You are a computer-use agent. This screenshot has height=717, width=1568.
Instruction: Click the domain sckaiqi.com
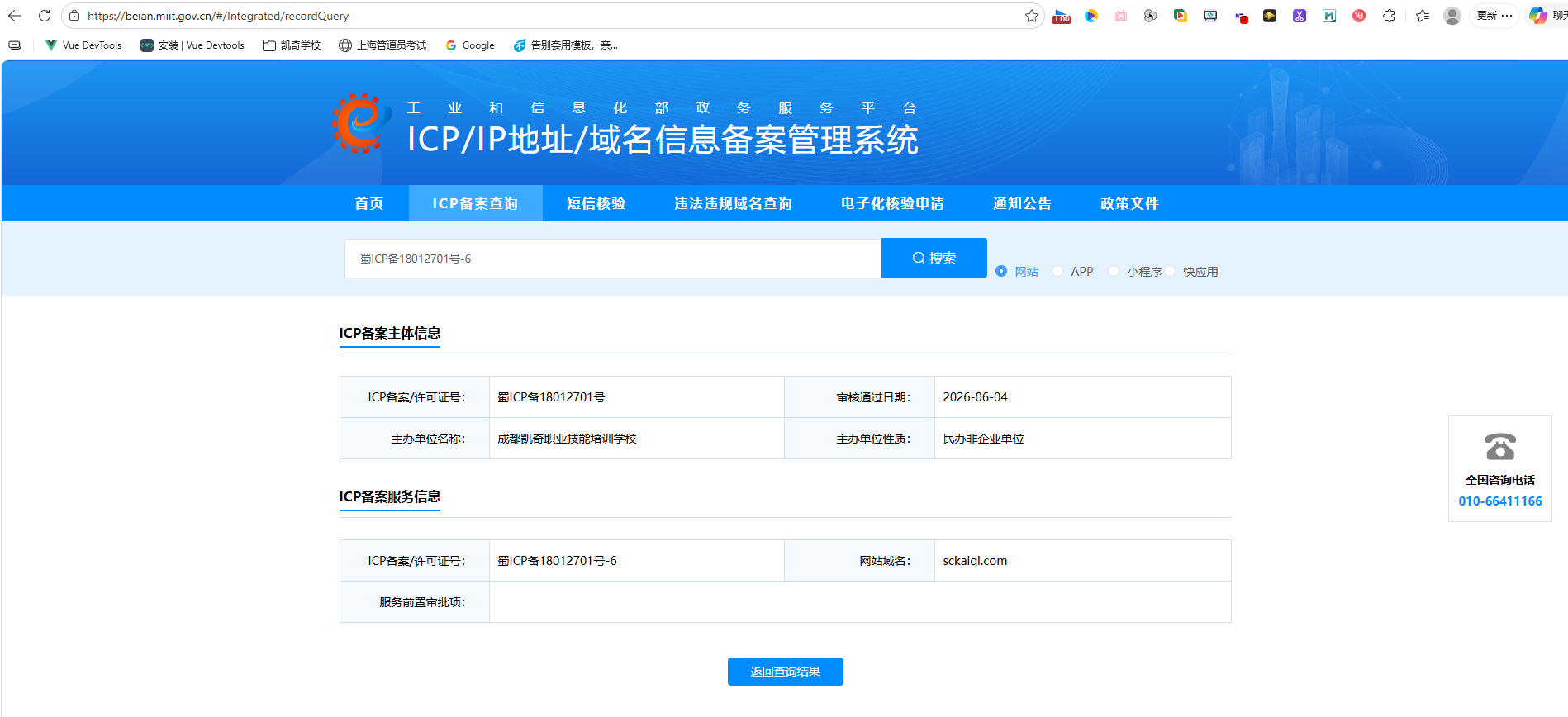[975, 561]
